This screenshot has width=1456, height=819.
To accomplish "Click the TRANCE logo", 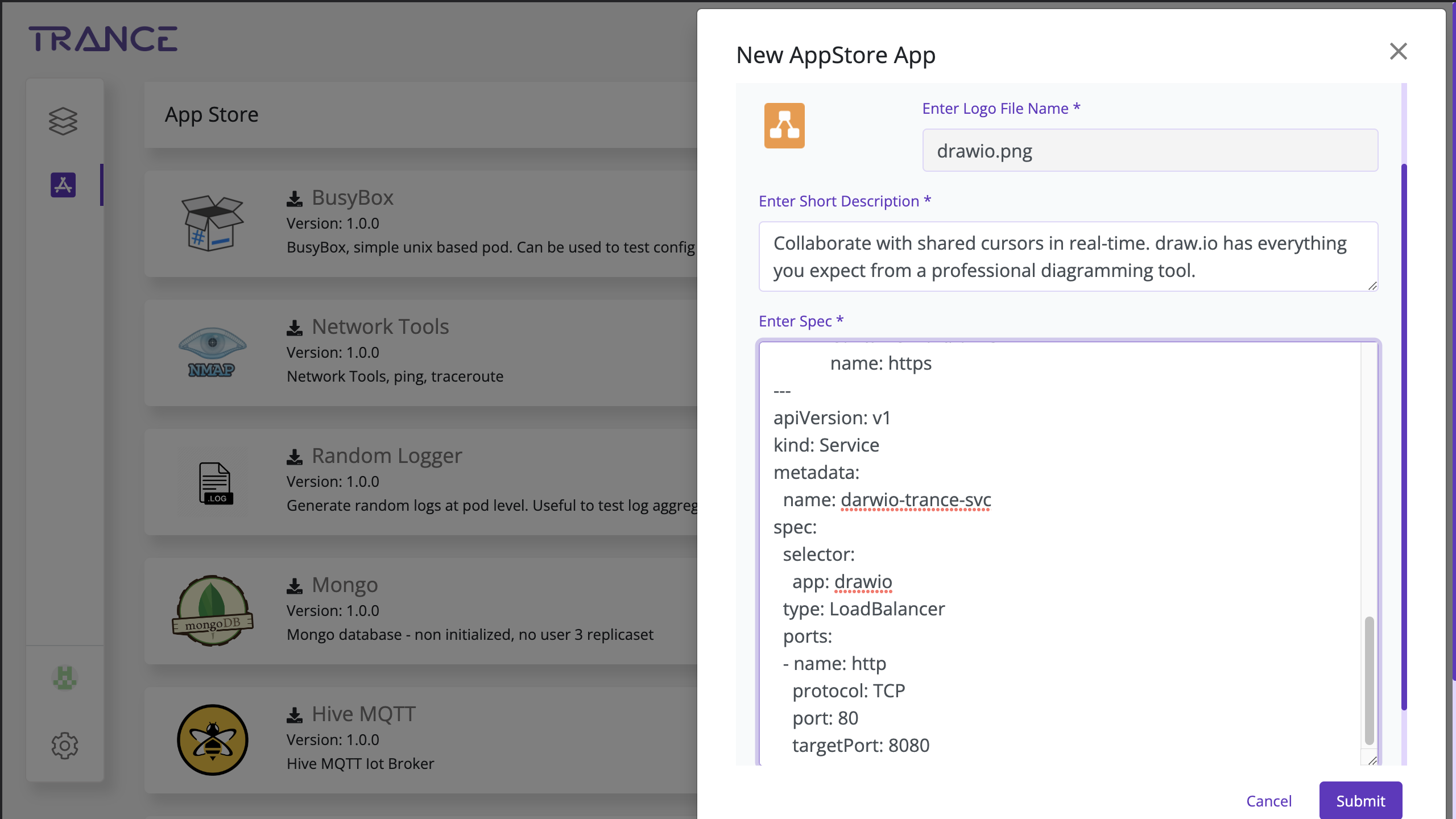I will (x=103, y=39).
